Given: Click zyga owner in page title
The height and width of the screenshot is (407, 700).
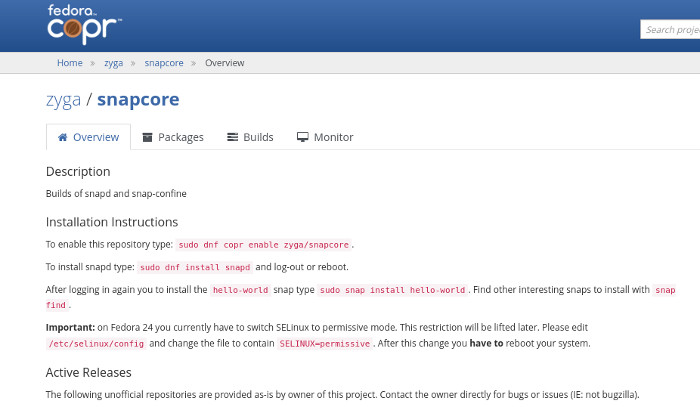Looking at the screenshot, I should coord(63,100).
